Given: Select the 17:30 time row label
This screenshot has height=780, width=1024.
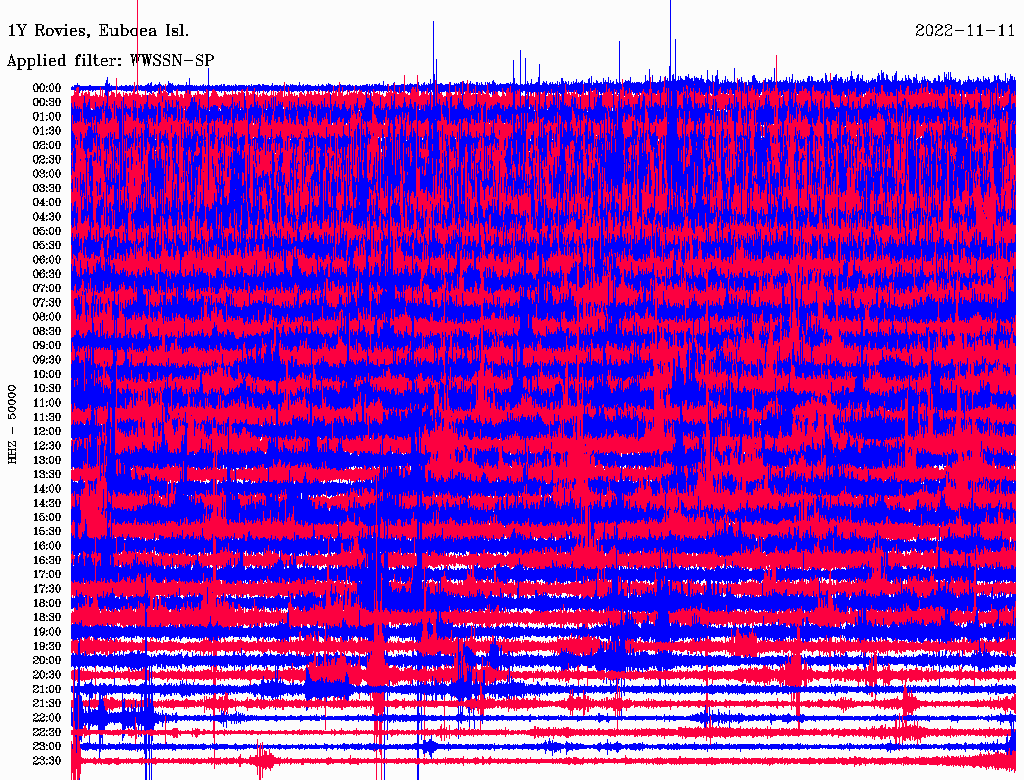Looking at the screenshot, I should pyautogui.click(x=47, y=589).
